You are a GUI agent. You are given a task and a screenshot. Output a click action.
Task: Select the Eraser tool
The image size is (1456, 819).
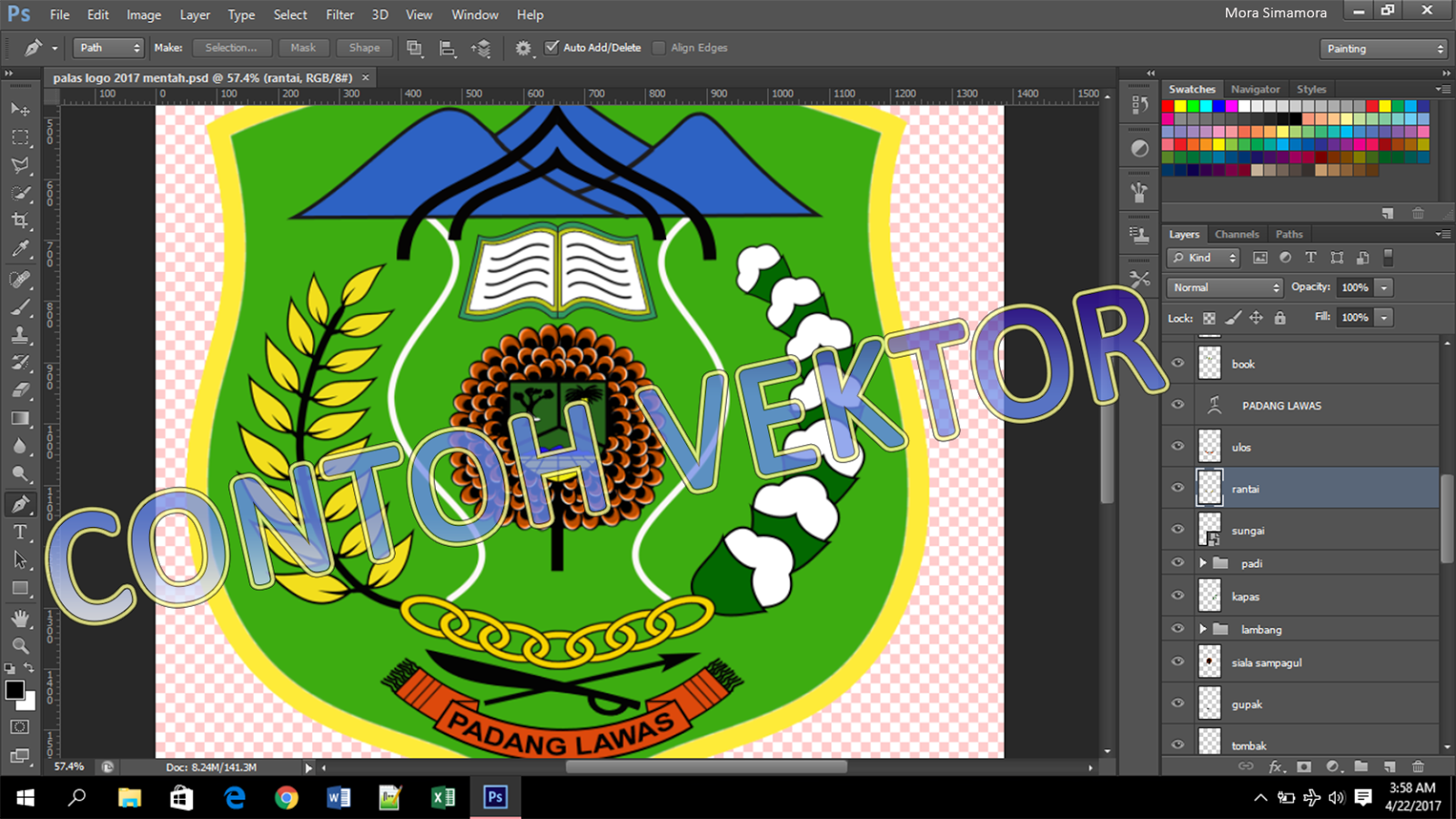pyautogui.click(x=20, y=390)
